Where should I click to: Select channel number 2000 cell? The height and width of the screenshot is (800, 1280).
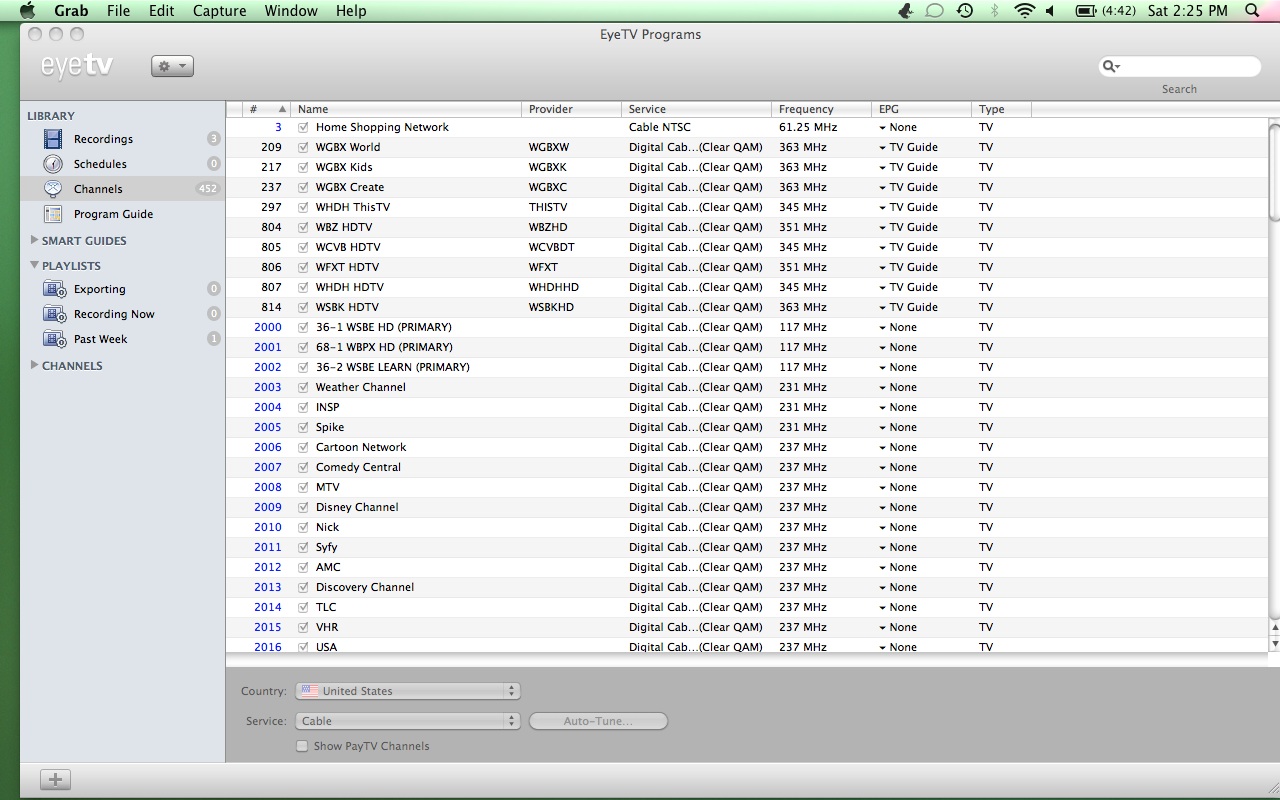pyautogui.click(x=268, y=327)
